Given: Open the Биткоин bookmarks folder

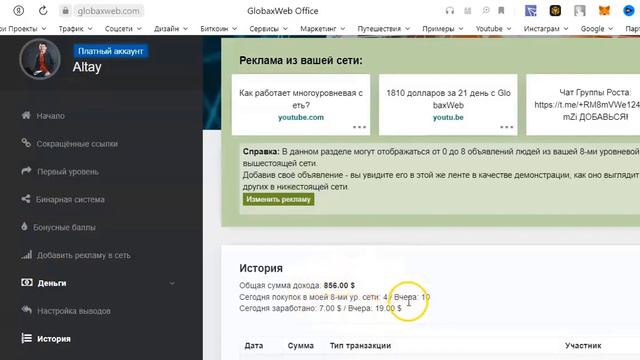Looking at the screenshot, I should 218,29.
